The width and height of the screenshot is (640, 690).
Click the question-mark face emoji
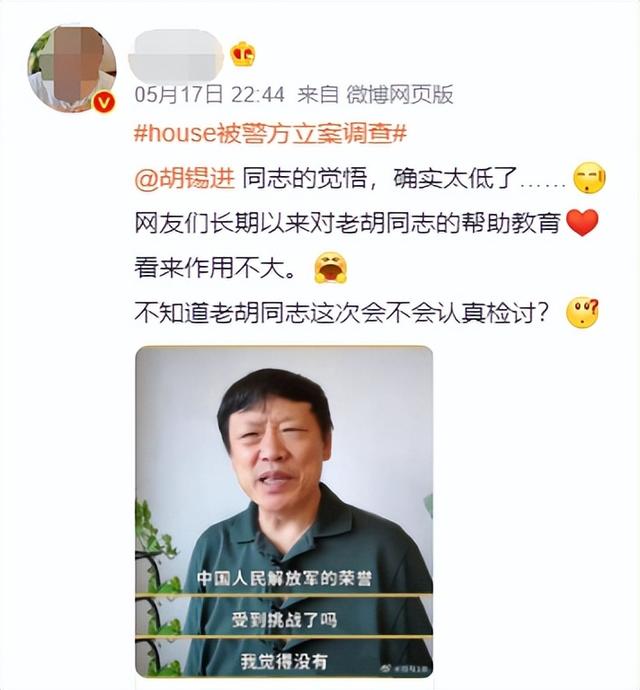click(583, 312)
